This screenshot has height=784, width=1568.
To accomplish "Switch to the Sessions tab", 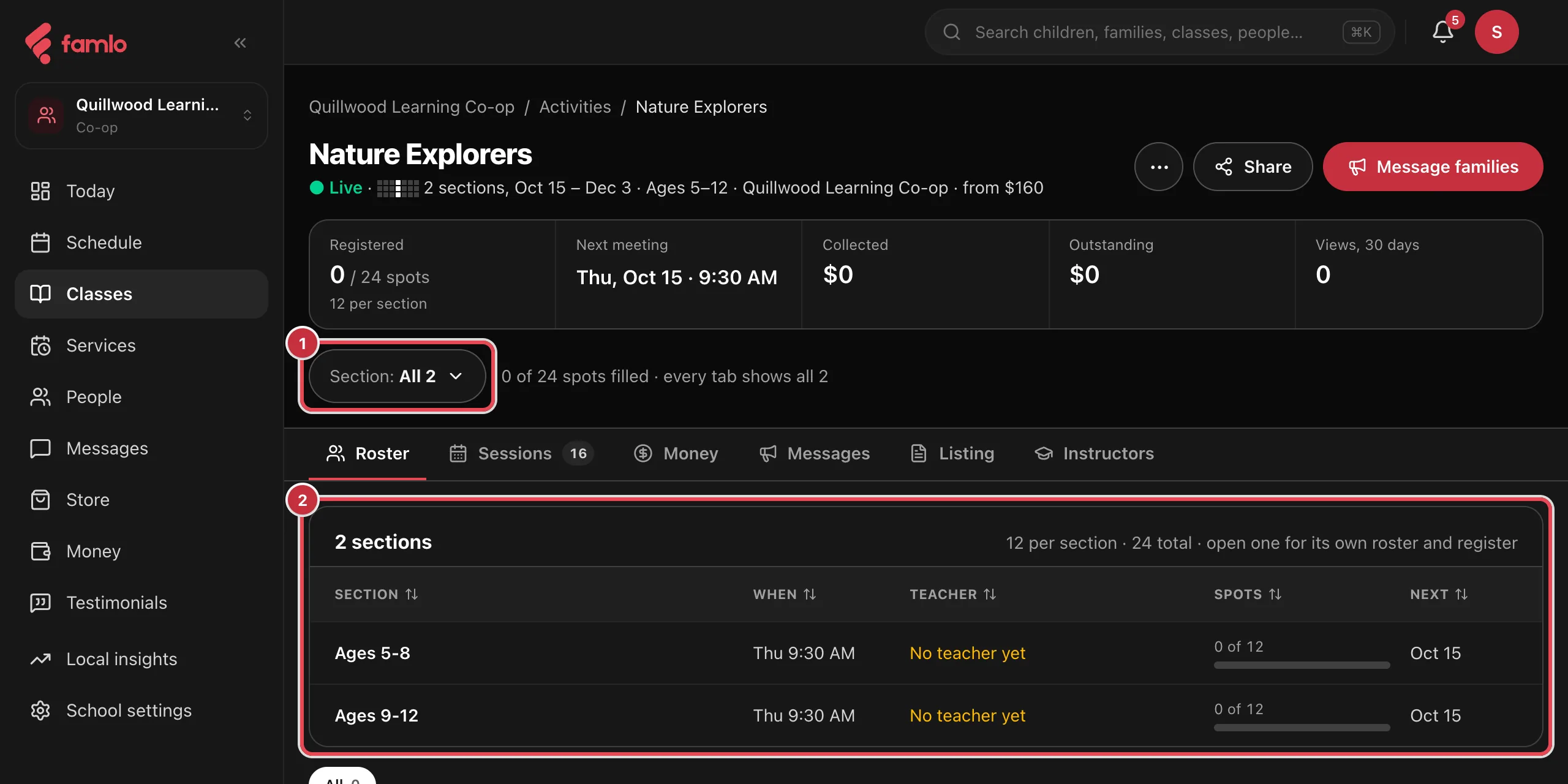I will [521, 453].
